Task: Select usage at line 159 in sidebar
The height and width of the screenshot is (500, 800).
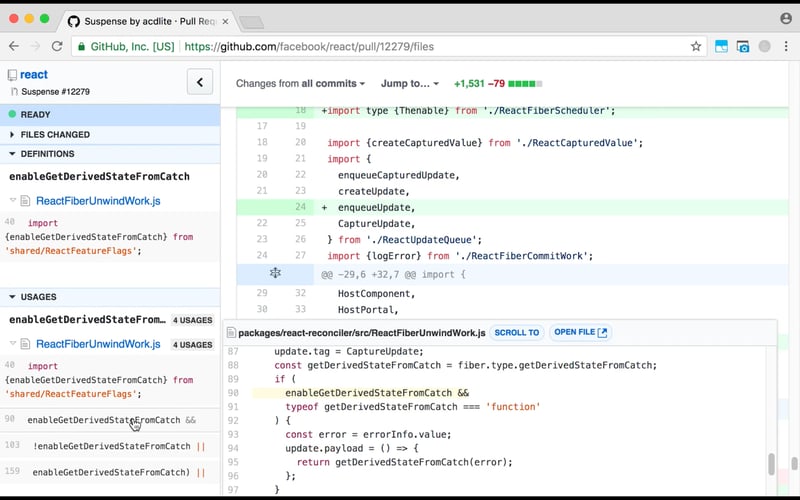Action: point(110,472)
